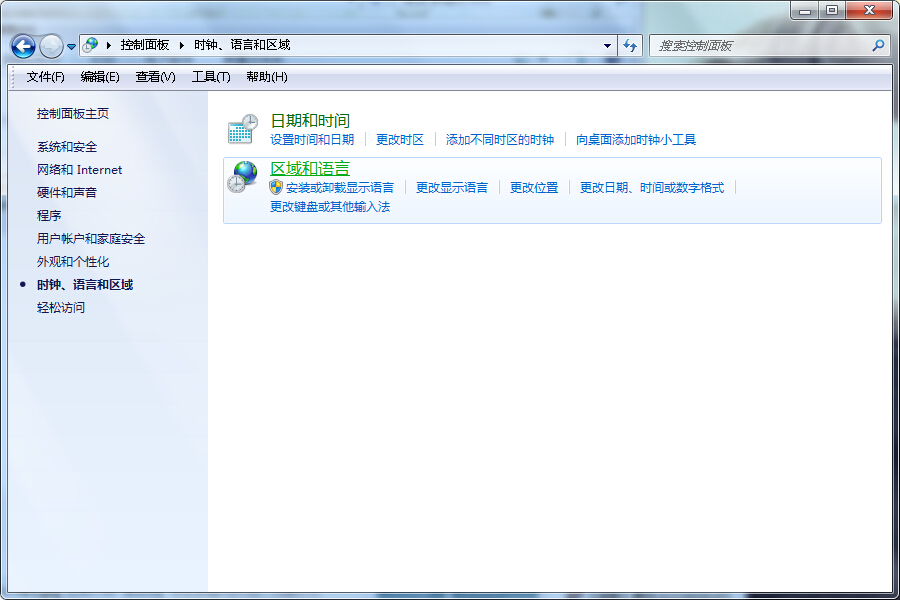This screenshot has width=900, height=600.
Task: Click the Date and Time calendar-clock icon
Action: coord(241,126)
